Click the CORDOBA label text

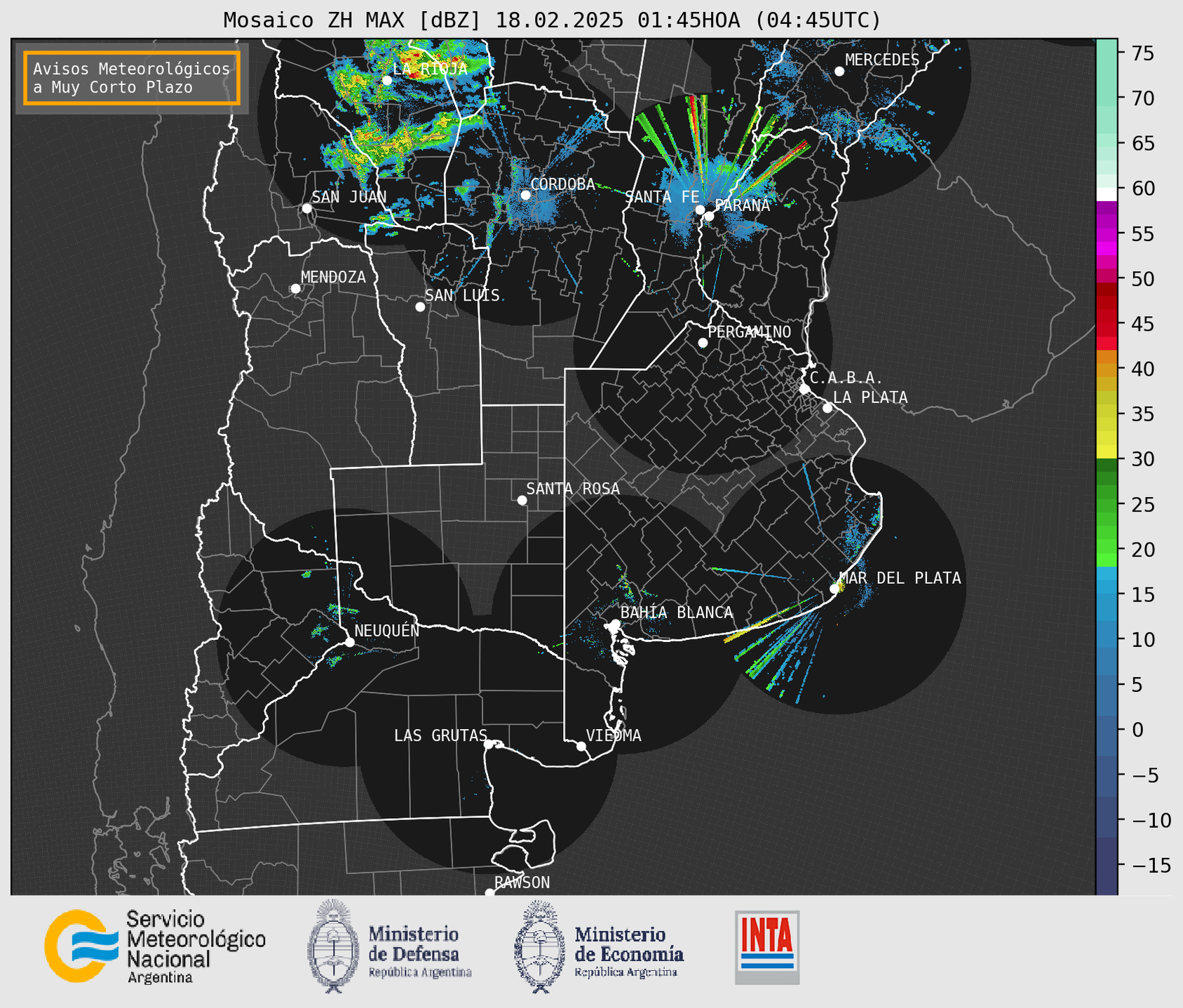[562, 184]
